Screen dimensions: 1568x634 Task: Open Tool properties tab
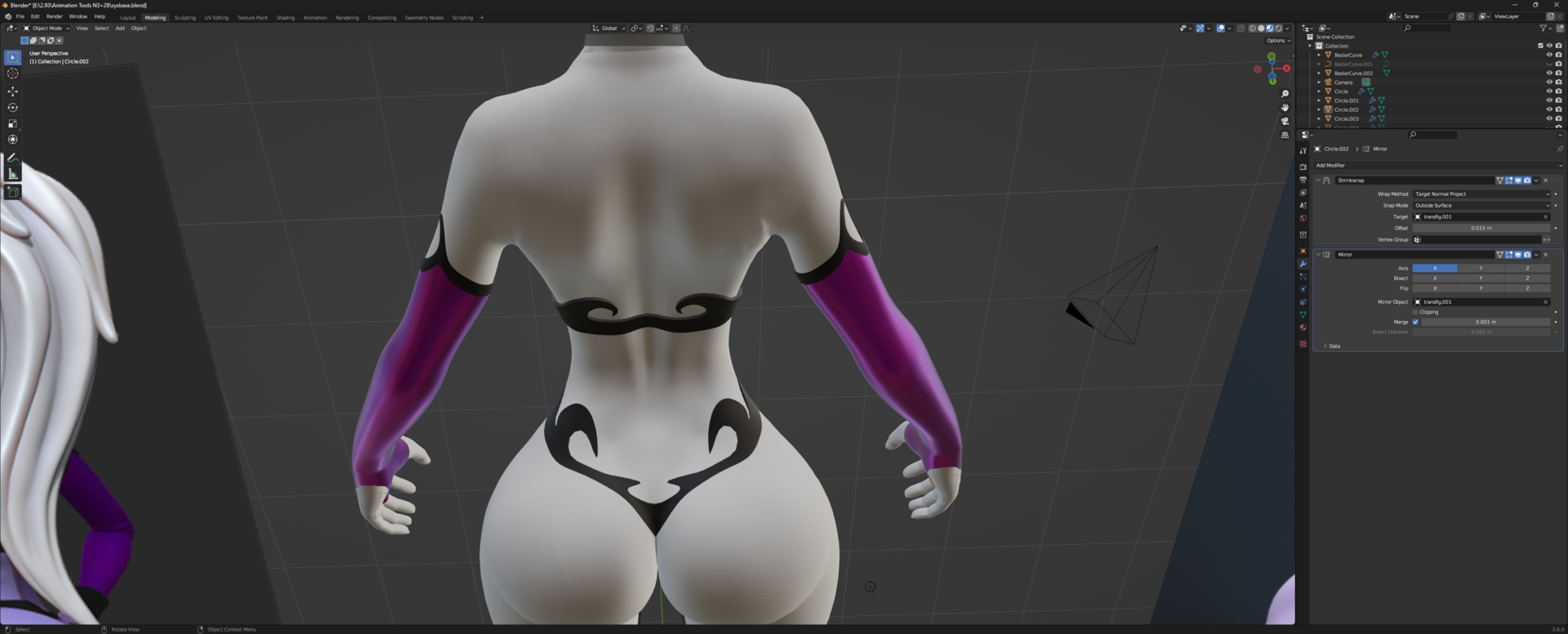coord(1303,150)
